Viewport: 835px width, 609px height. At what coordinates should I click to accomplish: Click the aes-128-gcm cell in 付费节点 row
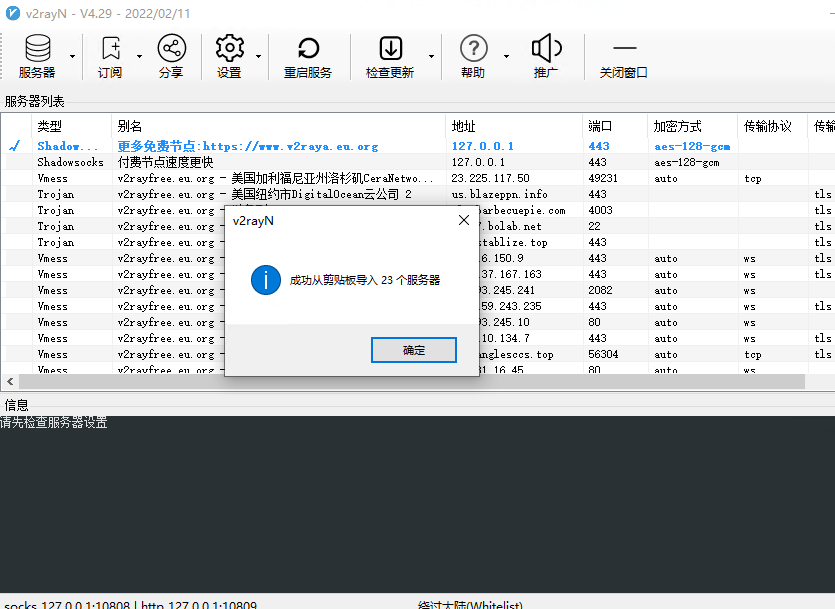point(686,162)
